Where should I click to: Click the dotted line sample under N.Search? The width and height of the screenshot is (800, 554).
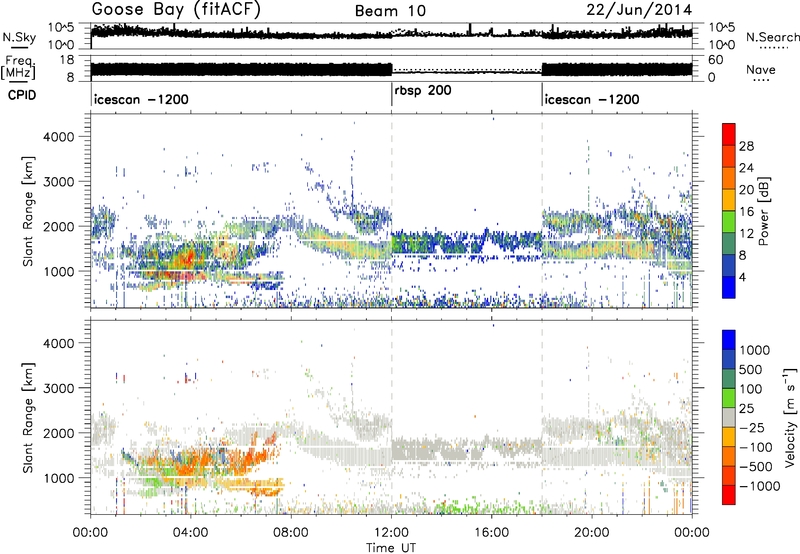point(774,48)
